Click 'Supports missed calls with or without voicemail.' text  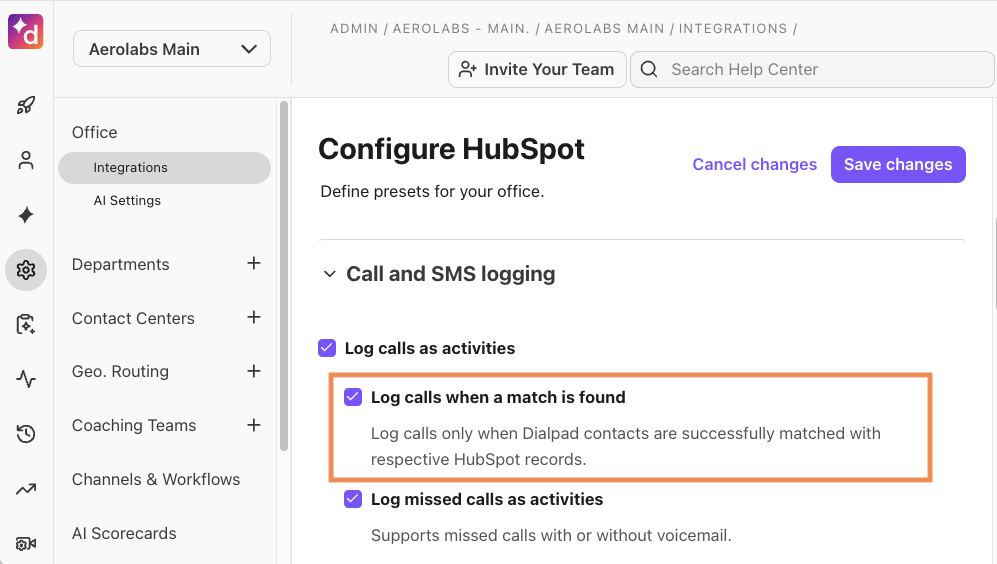pos(551,535)
